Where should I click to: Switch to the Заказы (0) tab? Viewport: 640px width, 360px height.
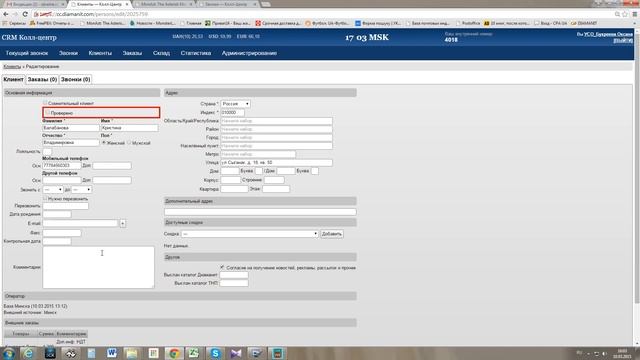coord(42,79)
